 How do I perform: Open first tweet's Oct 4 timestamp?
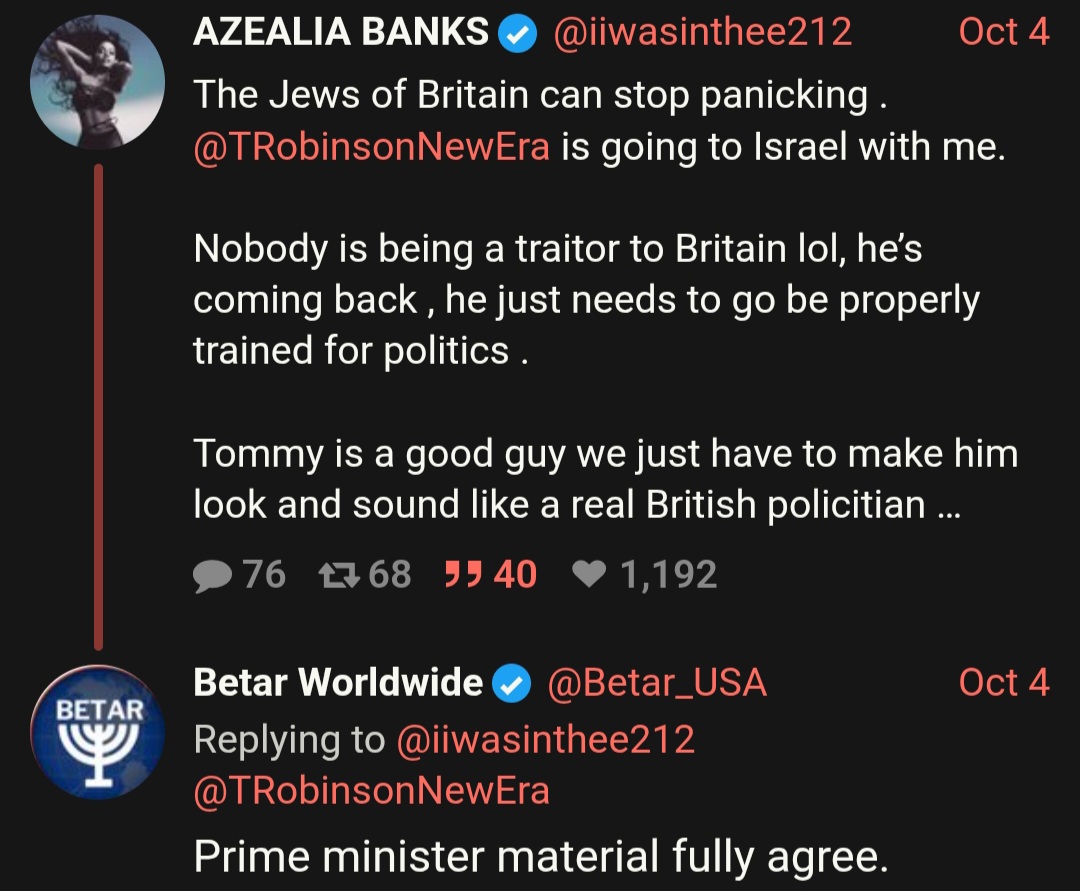(1004, 32)
